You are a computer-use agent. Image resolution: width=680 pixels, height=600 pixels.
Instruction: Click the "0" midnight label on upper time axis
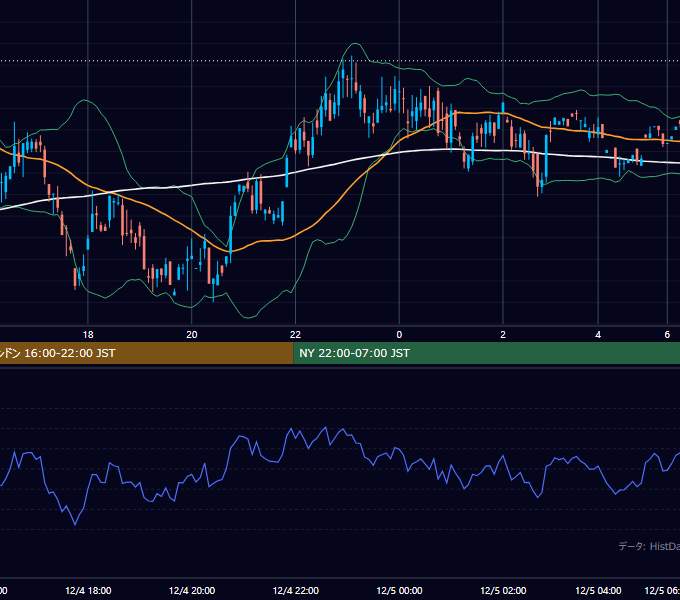click(399, 335)
